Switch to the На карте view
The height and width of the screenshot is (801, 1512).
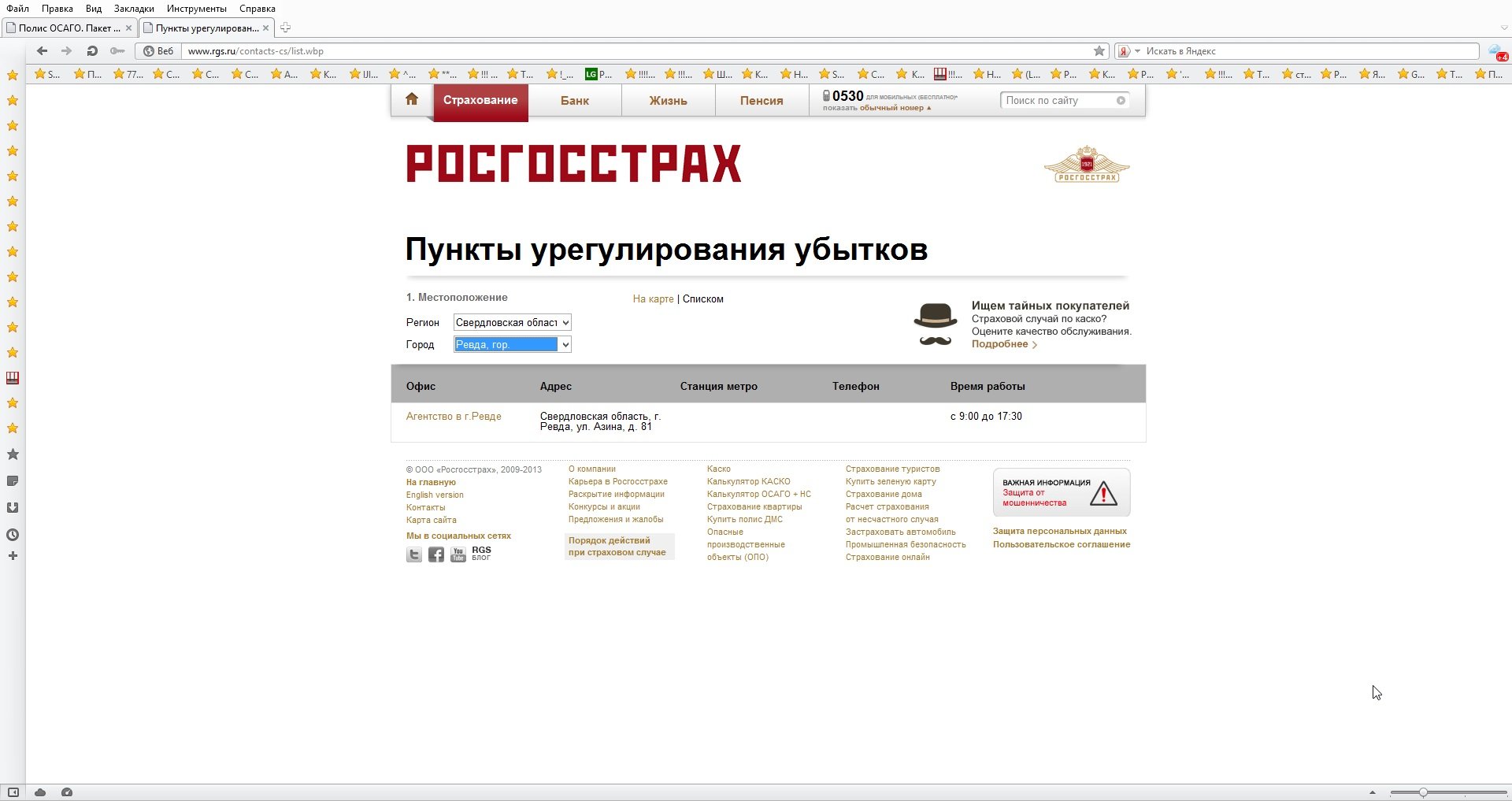(653, 299)
